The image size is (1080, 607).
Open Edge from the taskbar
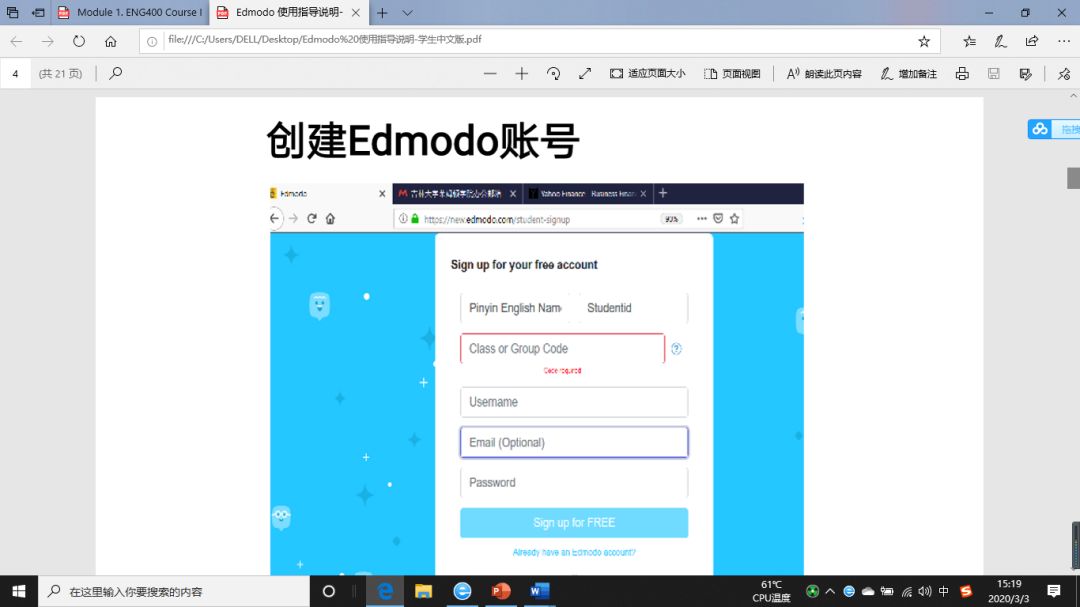tap(385, 591)
